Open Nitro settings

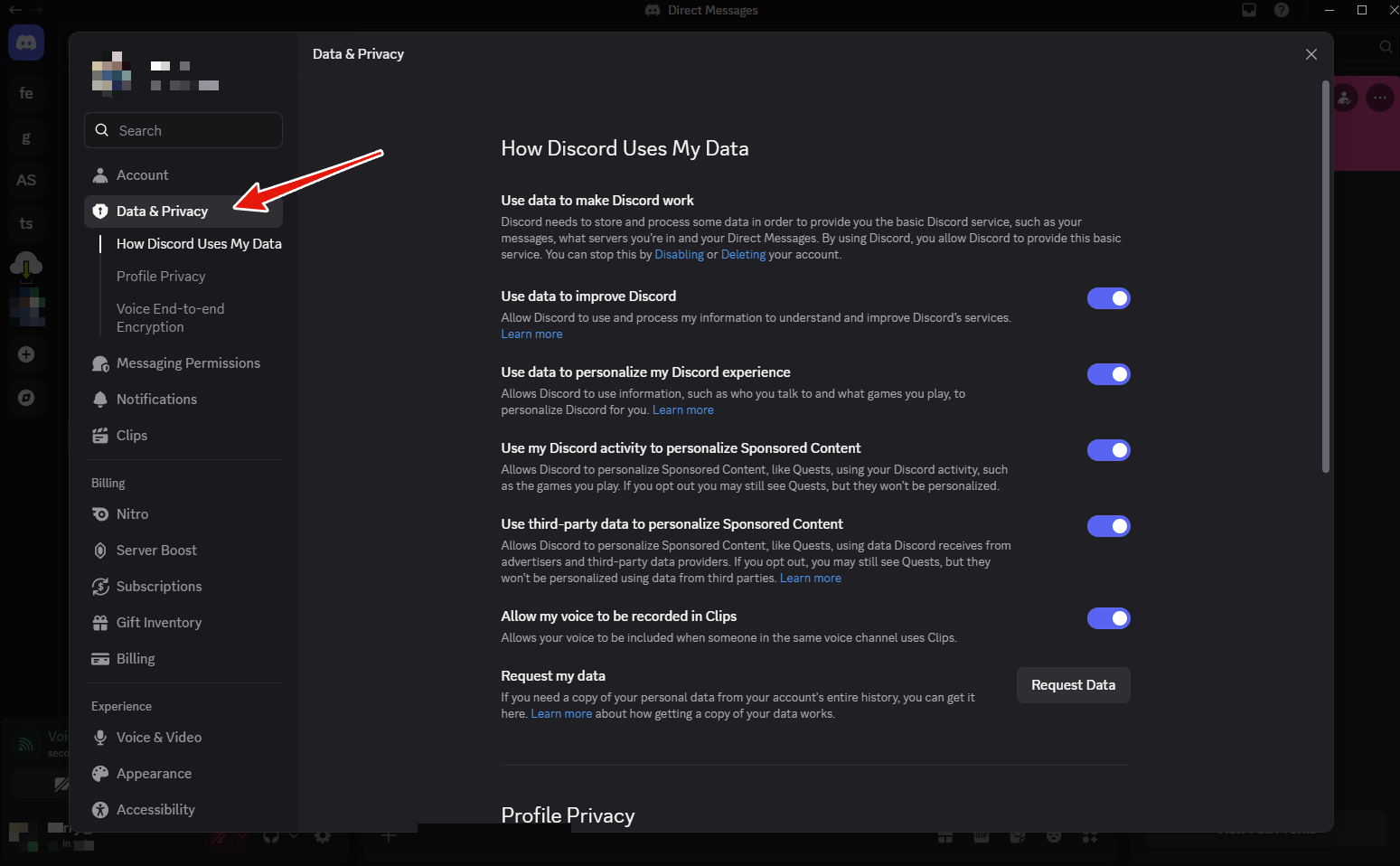click(183, 514)
